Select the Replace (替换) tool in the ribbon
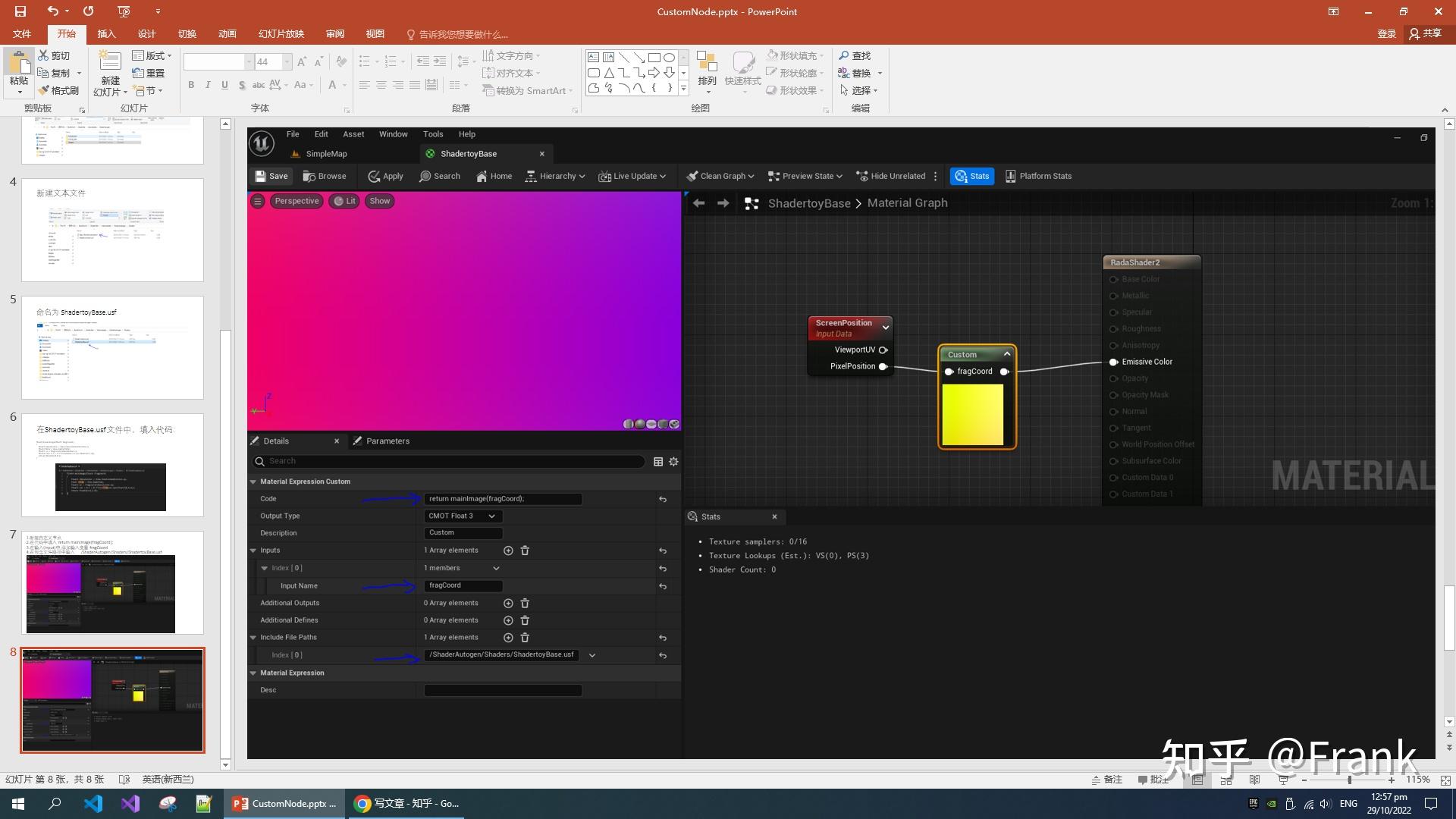The image size is (1456, 819). coord(859,73)
